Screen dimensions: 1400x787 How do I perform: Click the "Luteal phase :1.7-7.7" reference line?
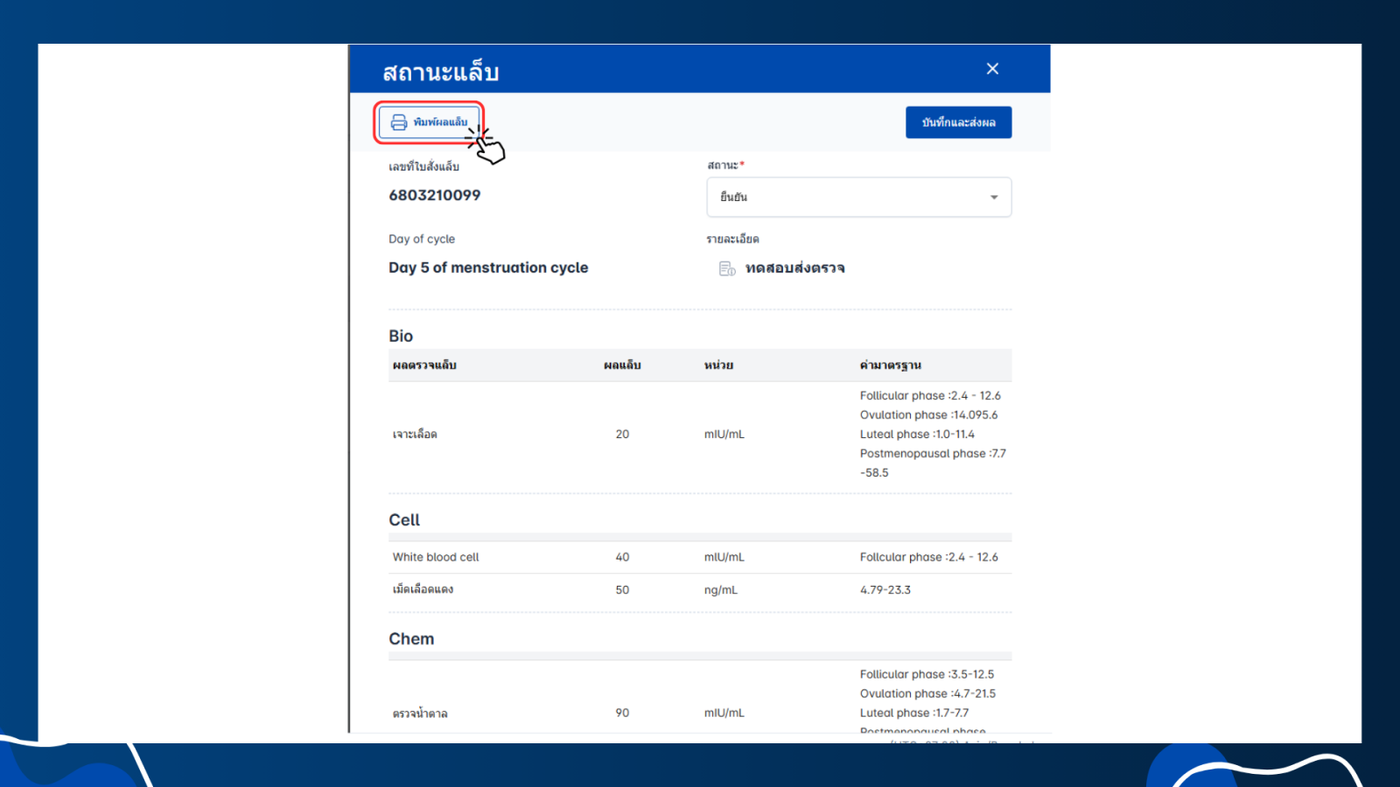point(913,713)
